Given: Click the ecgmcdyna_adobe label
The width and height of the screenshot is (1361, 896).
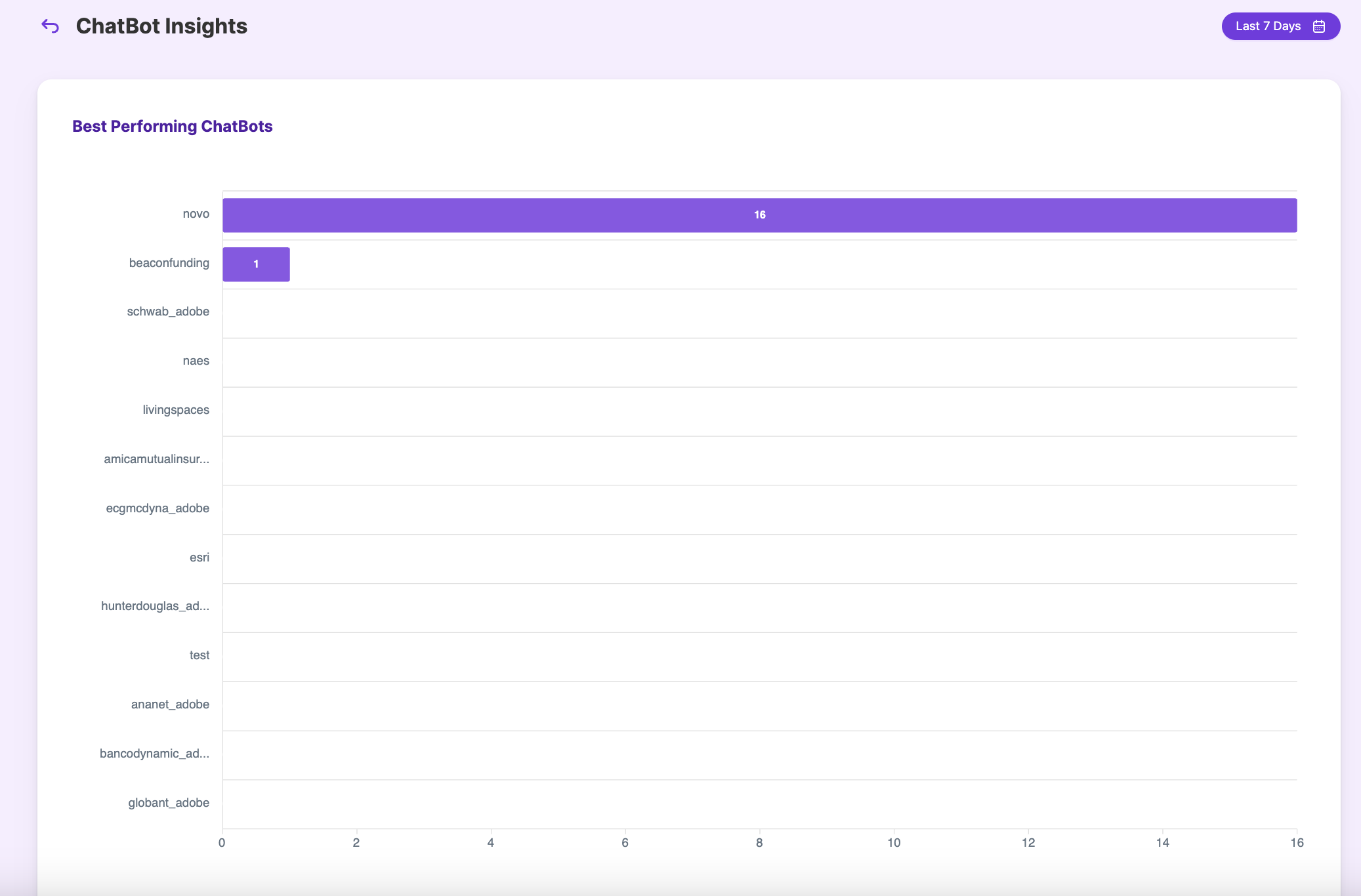Looking at the screenshot, I should [157, 508].
